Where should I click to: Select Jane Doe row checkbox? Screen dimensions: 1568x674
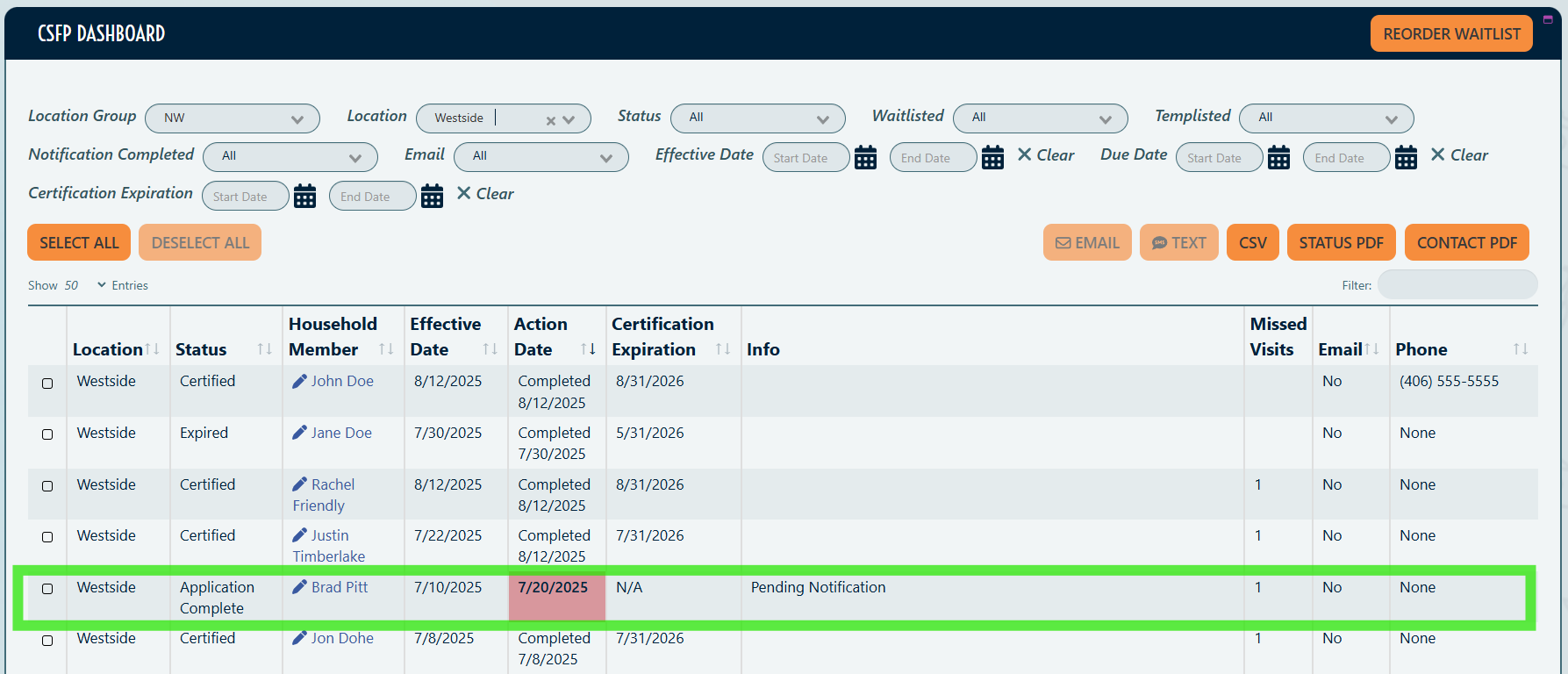(47, 434)
